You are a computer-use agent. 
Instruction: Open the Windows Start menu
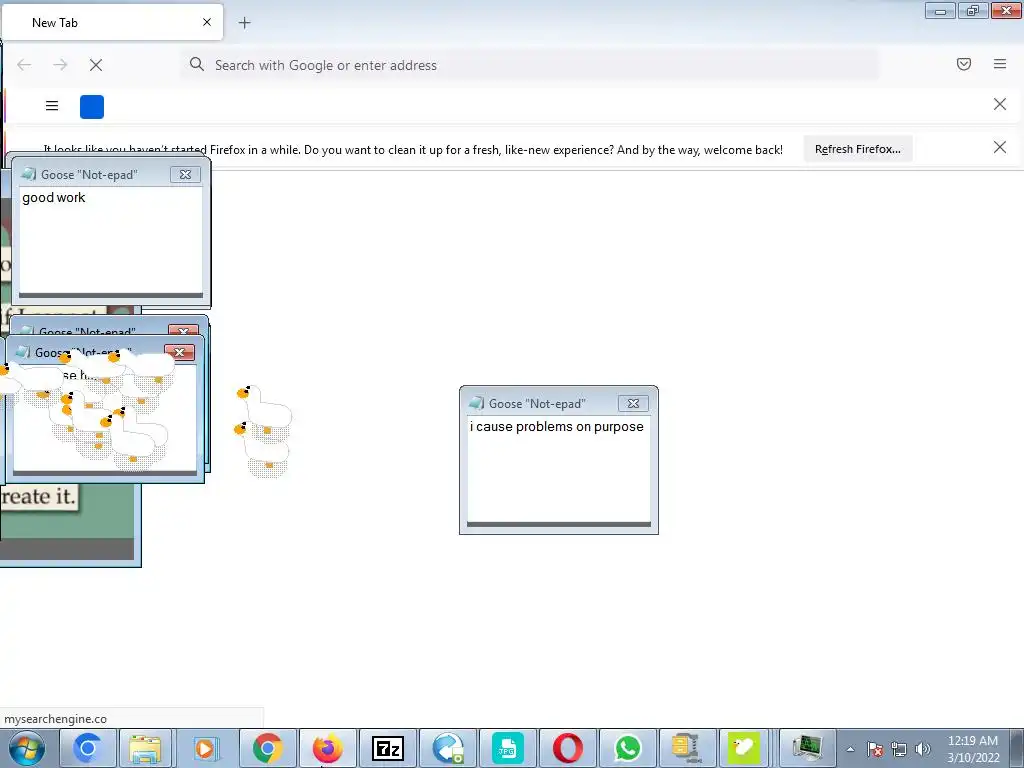click(27, 748)
